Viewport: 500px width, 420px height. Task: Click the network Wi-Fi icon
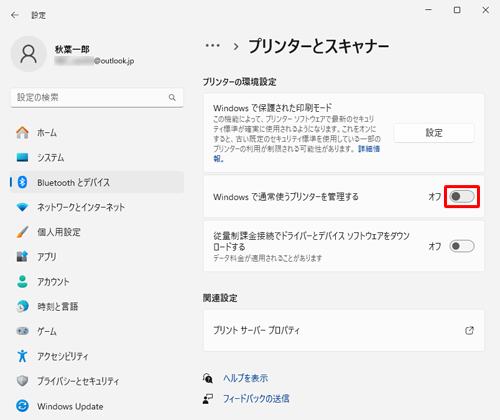click(22, 207)
